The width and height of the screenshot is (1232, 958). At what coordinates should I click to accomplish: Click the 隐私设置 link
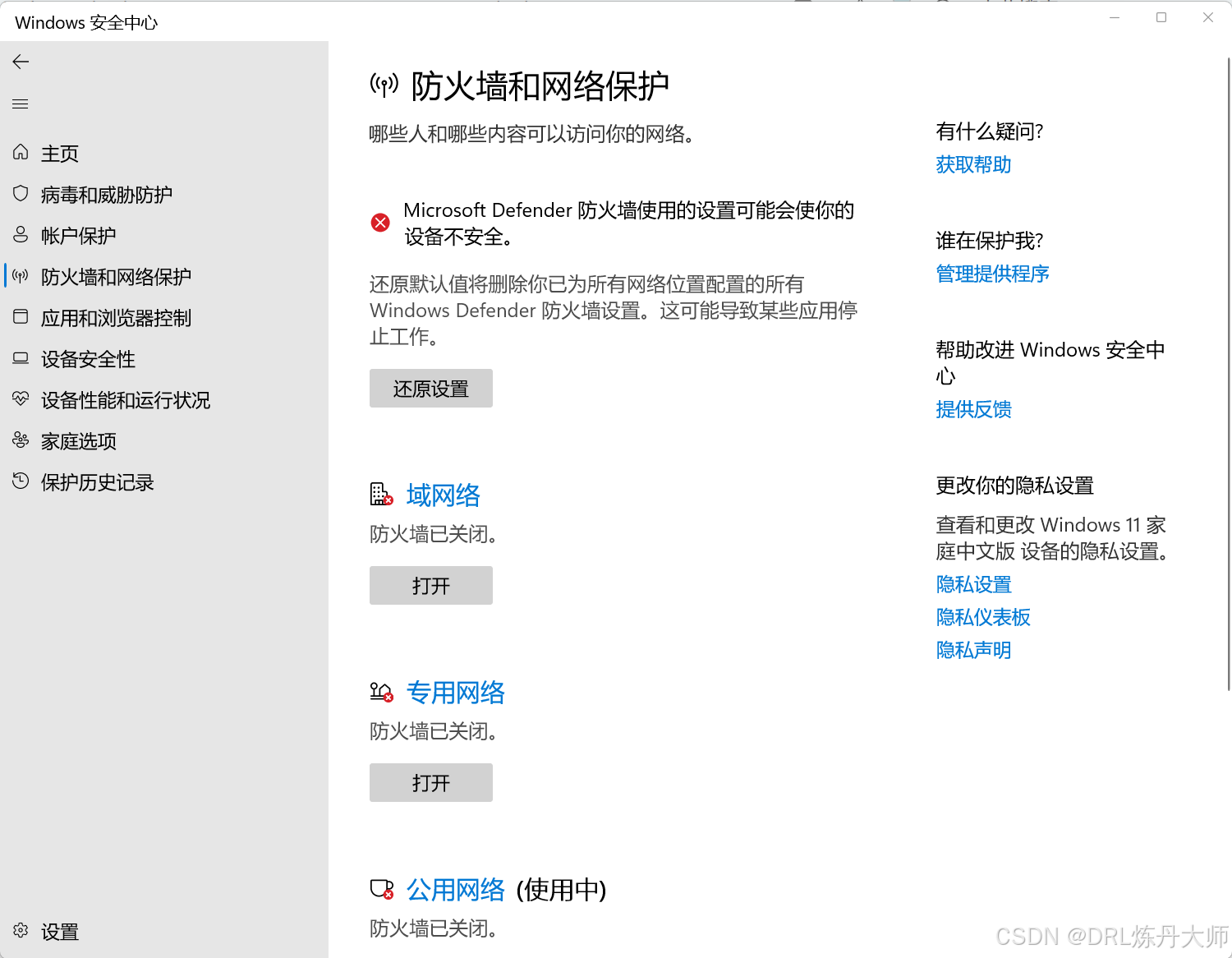pyautogui.click(x=973, y=584)
